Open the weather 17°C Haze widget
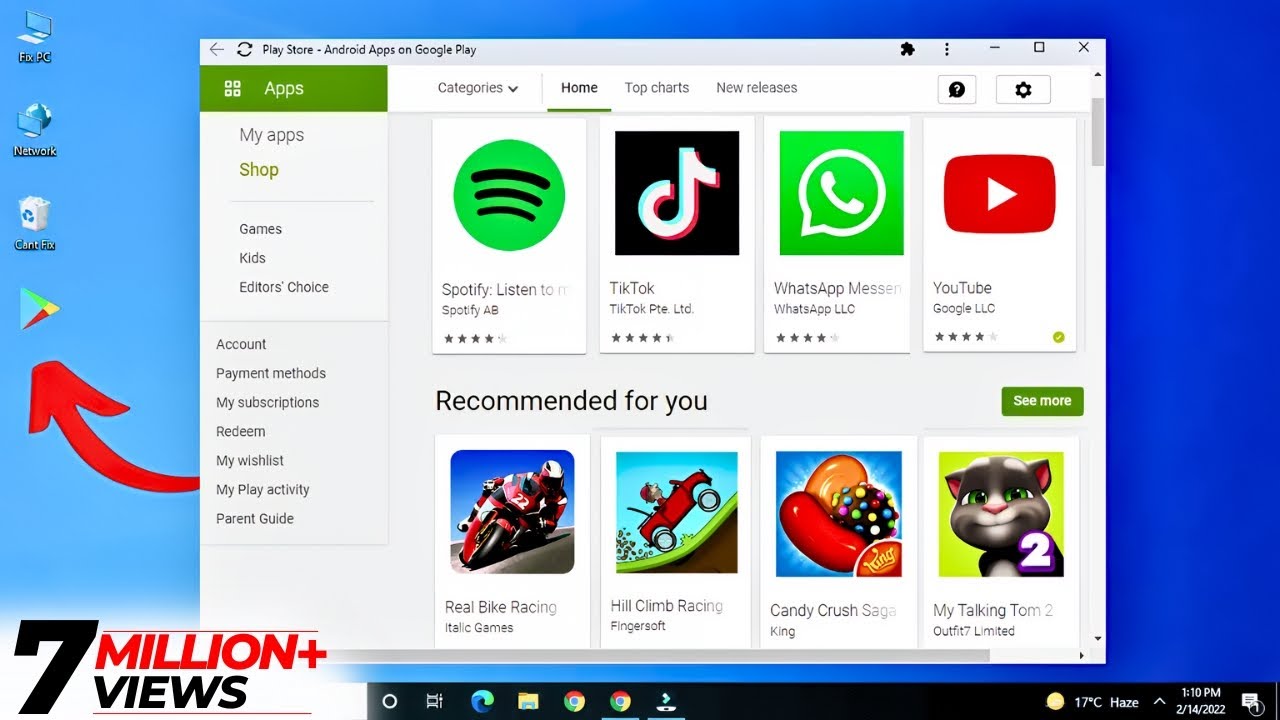This screenshot has width=1280, height=720. [1092, 701]
